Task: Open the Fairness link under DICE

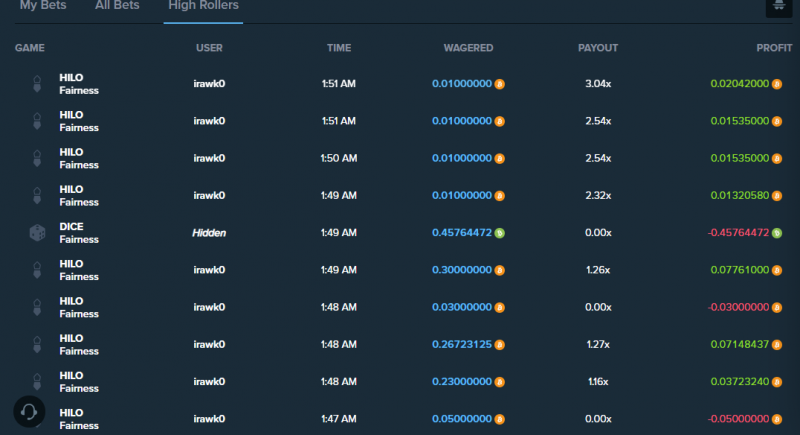Action: (79, 240)
